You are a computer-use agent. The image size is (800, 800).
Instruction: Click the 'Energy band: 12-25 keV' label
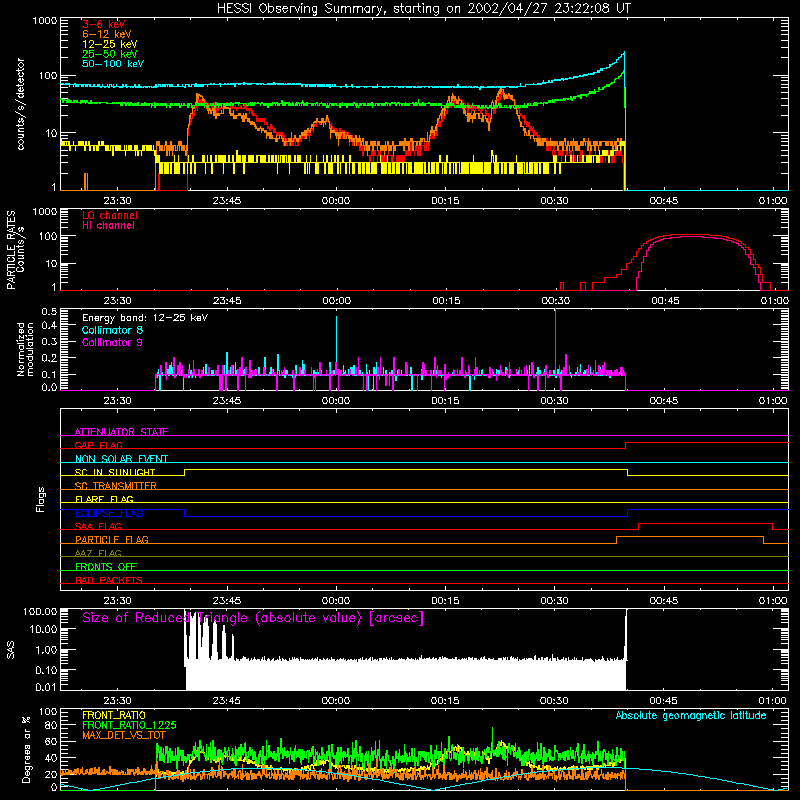coord(145,318)
